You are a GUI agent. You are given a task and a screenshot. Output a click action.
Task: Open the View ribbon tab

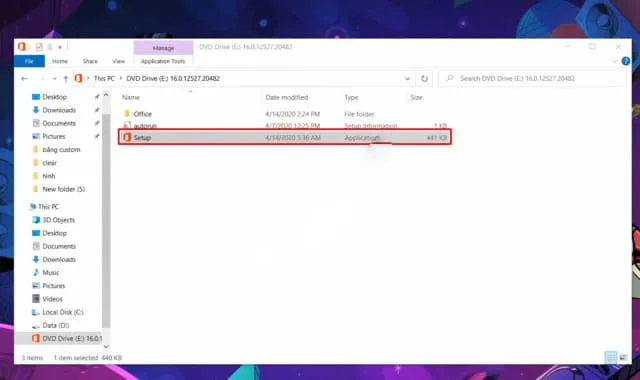point(119,61)
